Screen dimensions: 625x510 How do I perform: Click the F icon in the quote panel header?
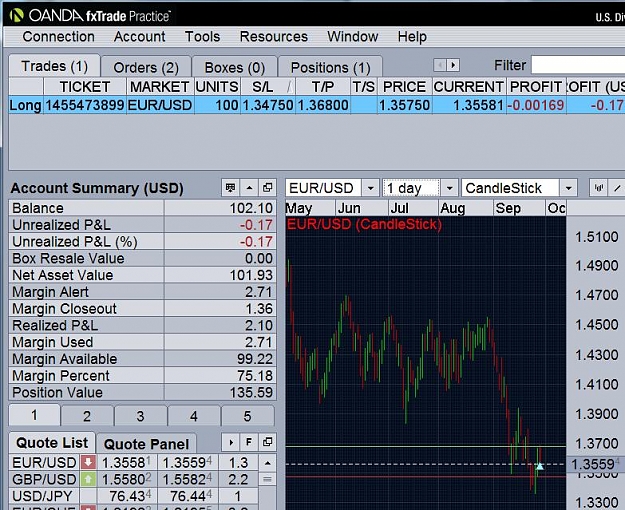tap(249, 442)
